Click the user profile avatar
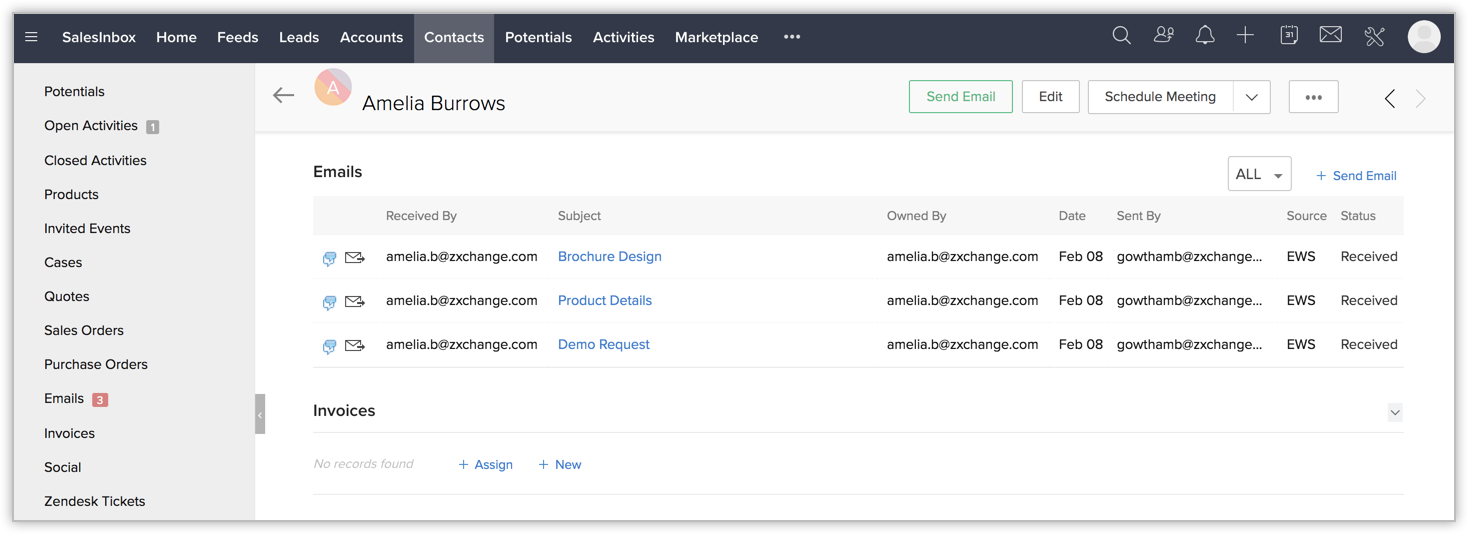The image size is (1468, 534). coord(1423,37)
